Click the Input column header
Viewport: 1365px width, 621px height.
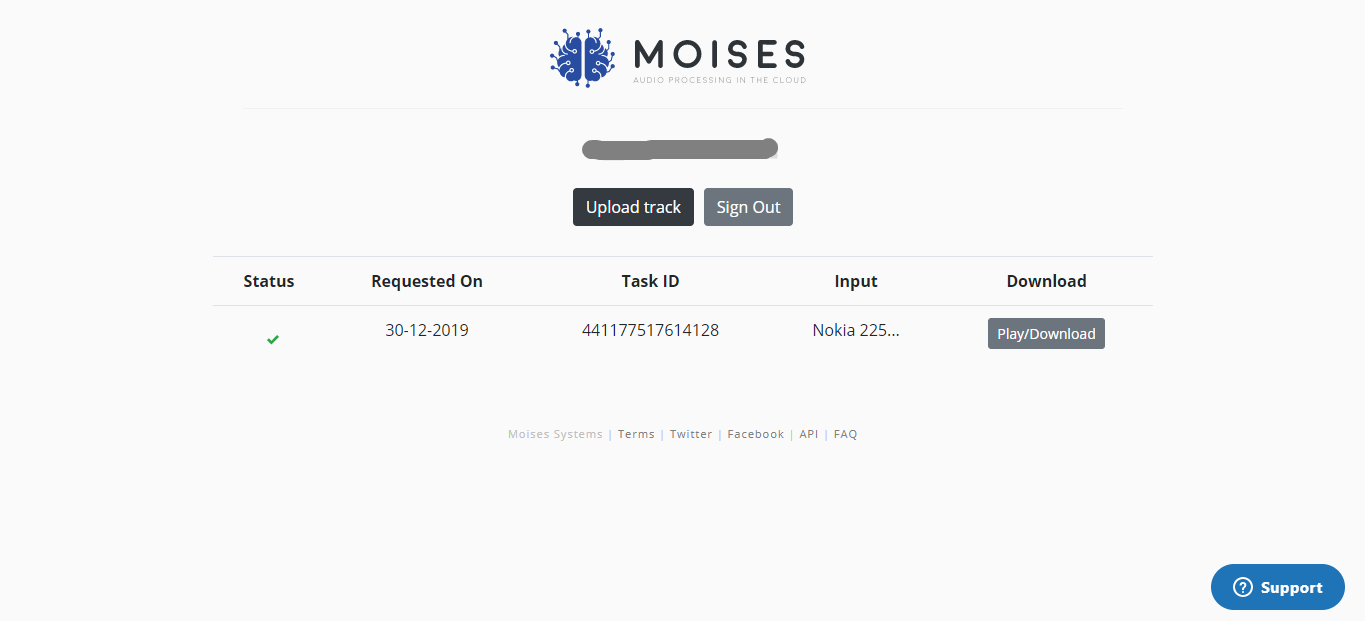pyautogui.click(x=856, y=281)
